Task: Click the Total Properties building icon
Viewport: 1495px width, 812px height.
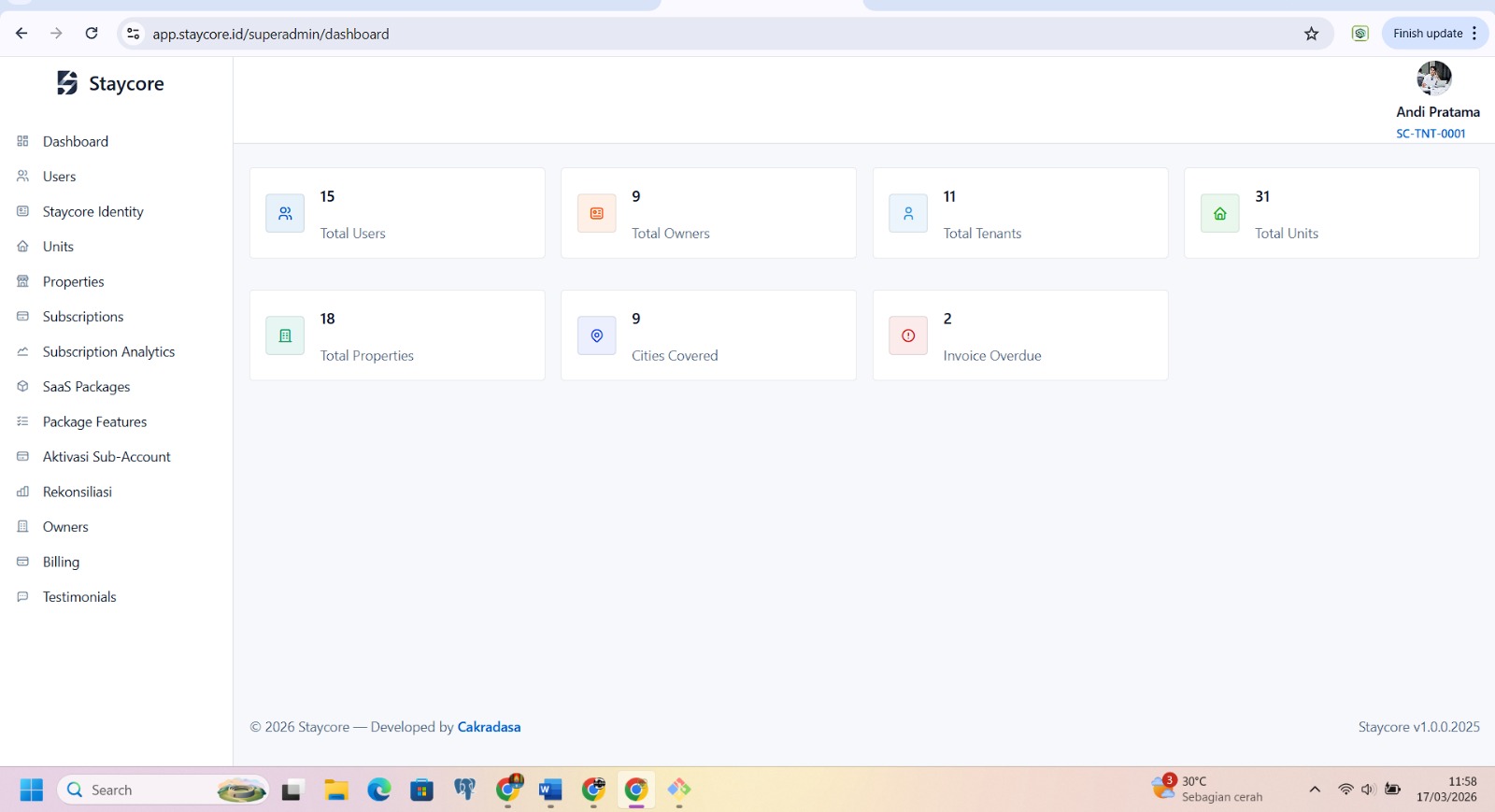Action: (x=285, y=335)
